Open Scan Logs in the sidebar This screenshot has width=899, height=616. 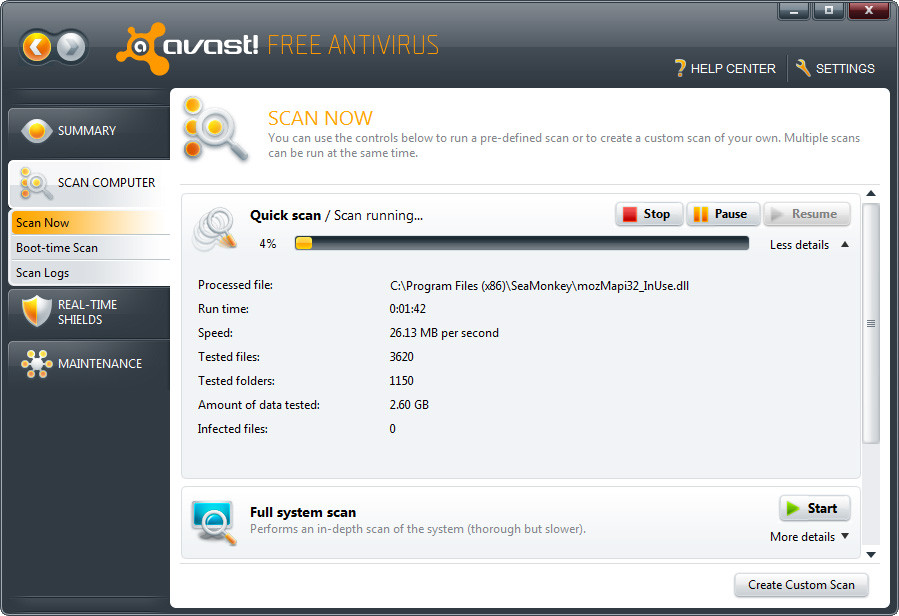click(x=91, y=273)
